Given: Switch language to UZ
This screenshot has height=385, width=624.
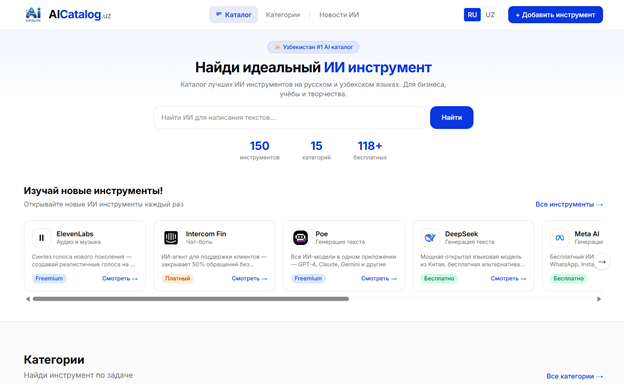Looking at the screenshot, I should pyautogui.click(x=490, y=15).
